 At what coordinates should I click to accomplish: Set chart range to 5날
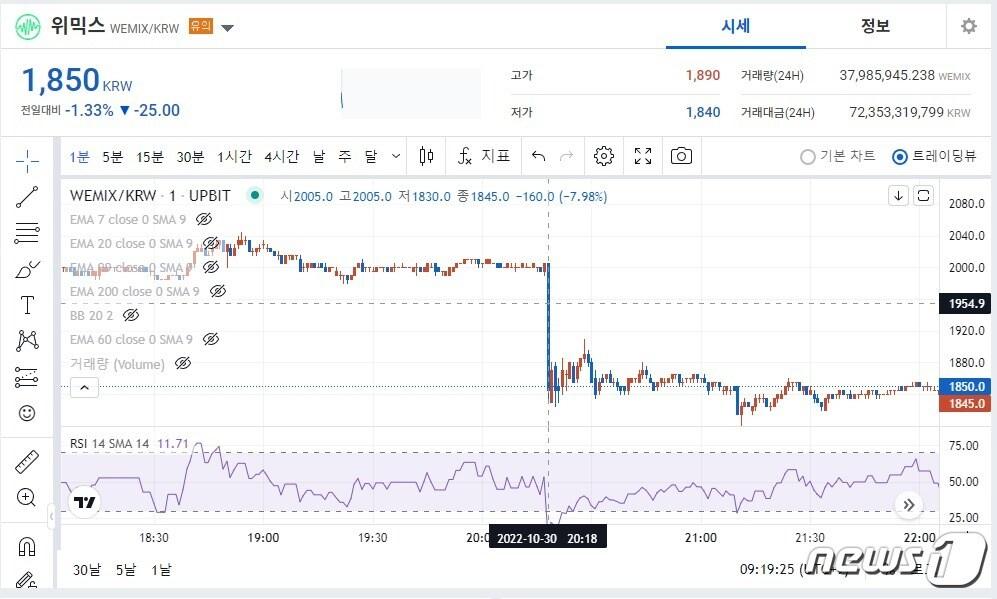tap(126, 570)
